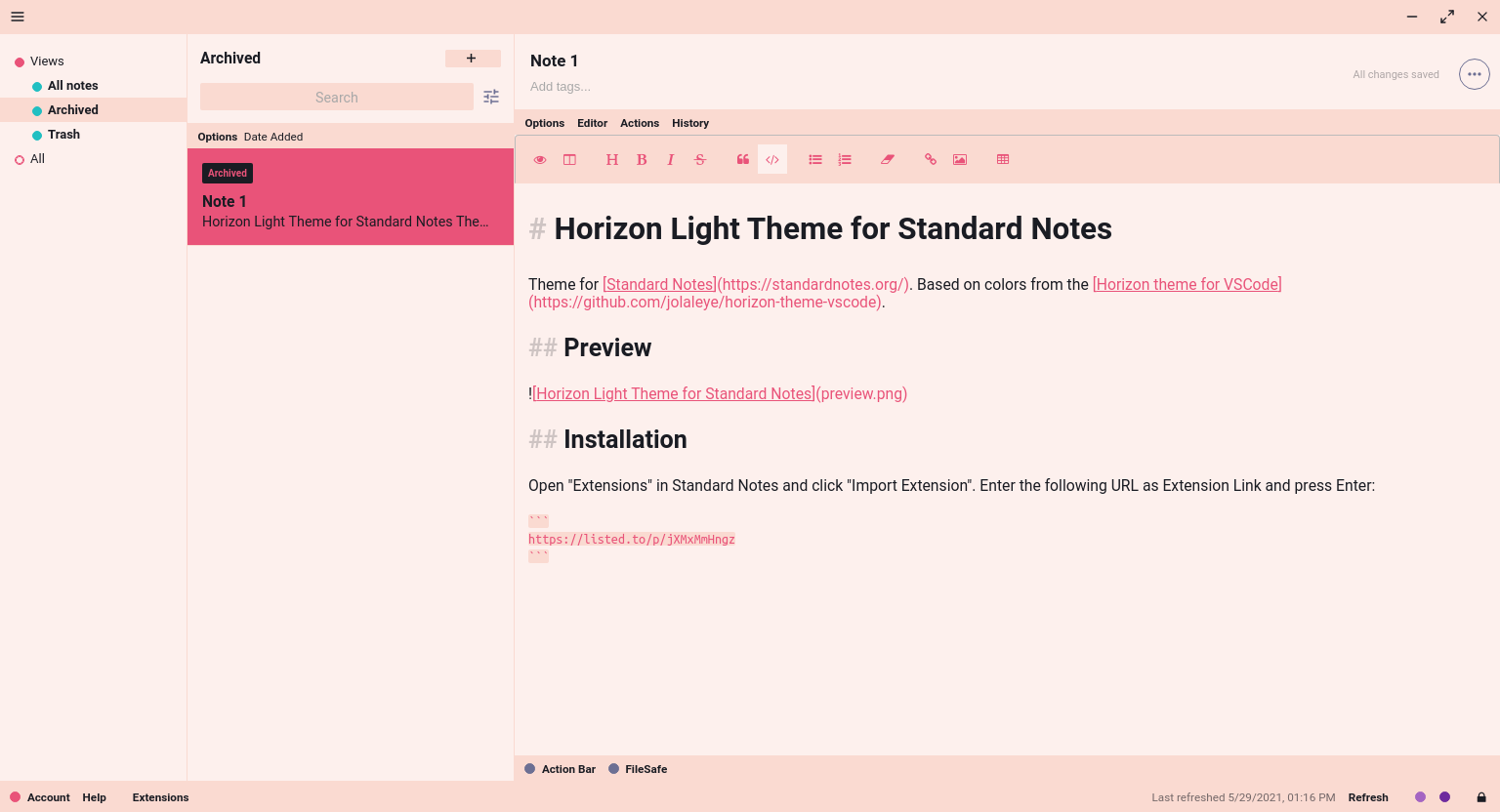Insert code block with the code icon

pyautogui.click(x=772, y=160)
